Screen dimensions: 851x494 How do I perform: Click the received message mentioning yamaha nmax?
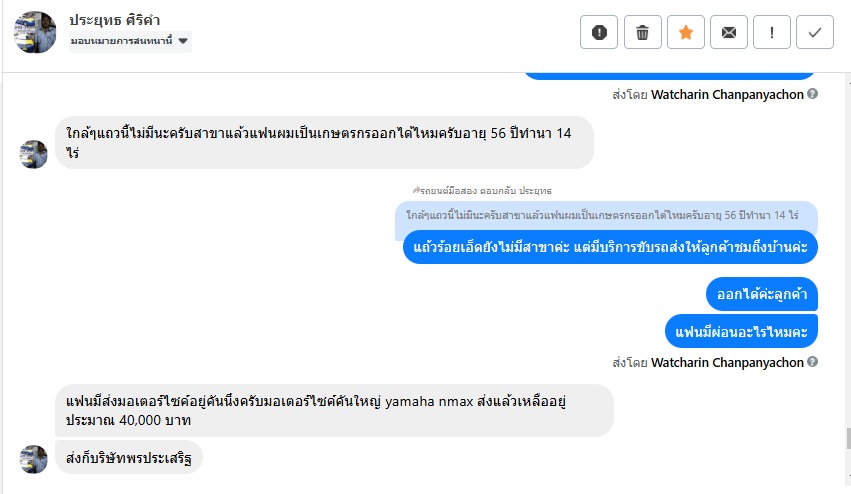coord(333,410)
